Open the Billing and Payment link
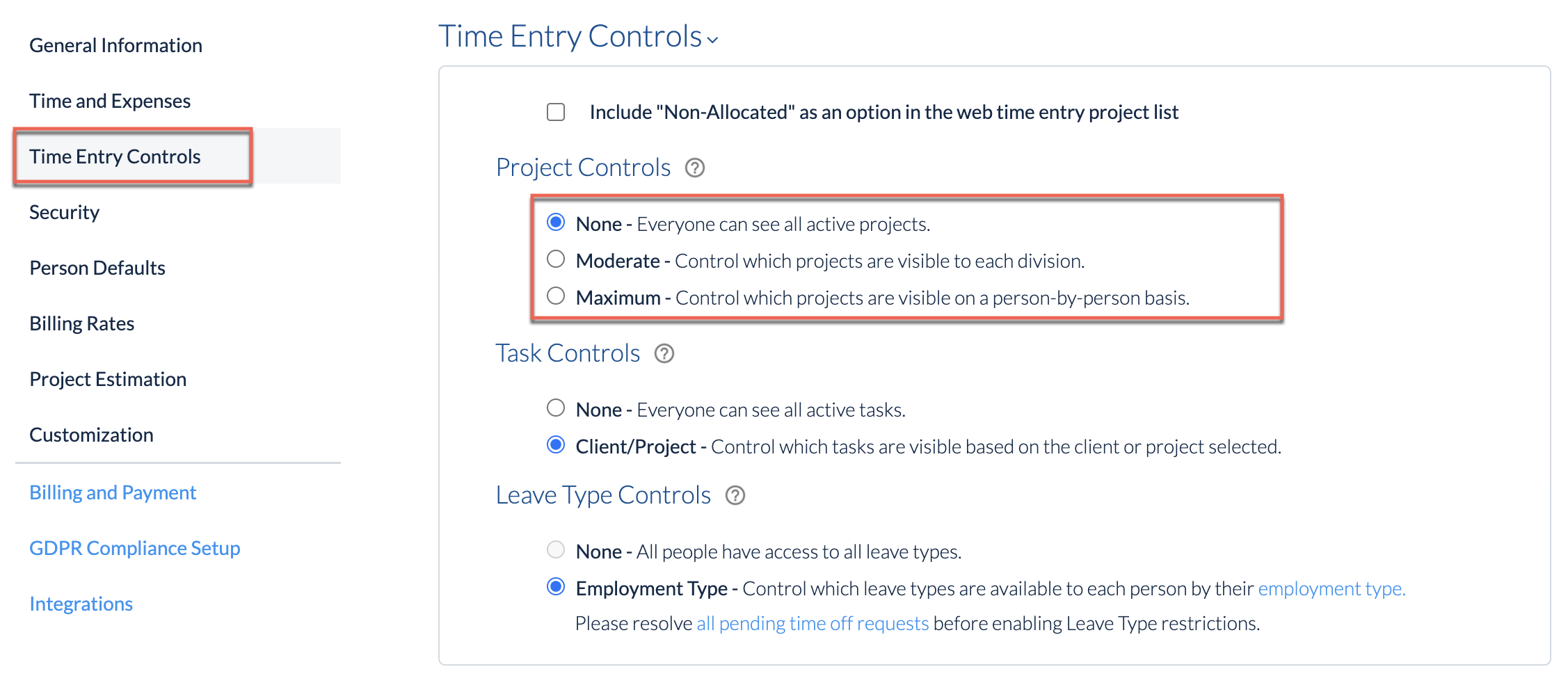Screen dimensions: 1568x683 tap(113, 492)
